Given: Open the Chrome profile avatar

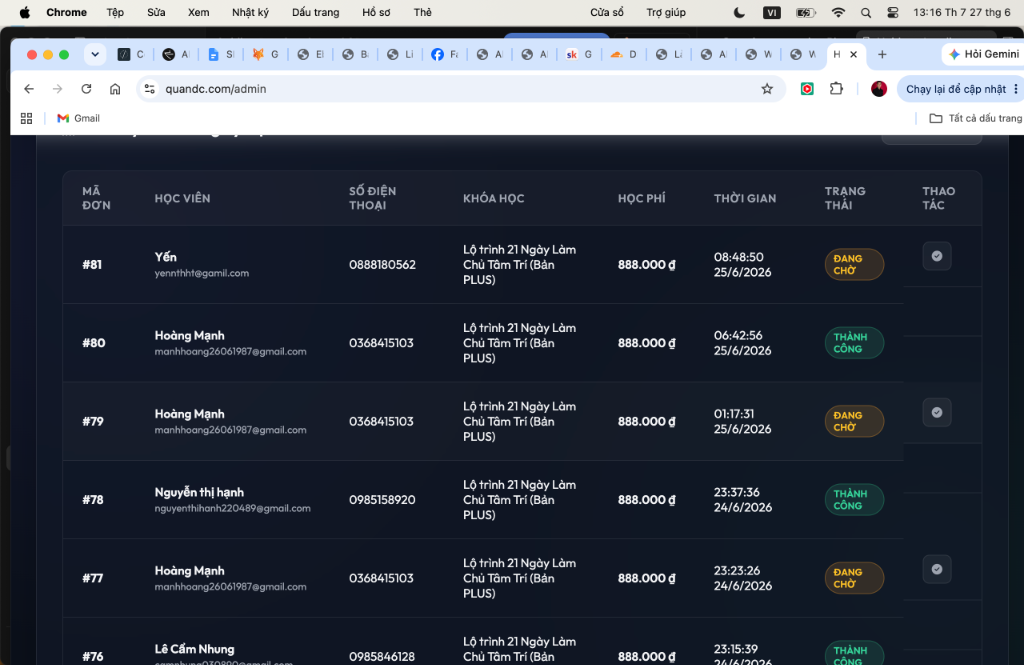Looking at the screenshot, I should click(x=879, y=89).
